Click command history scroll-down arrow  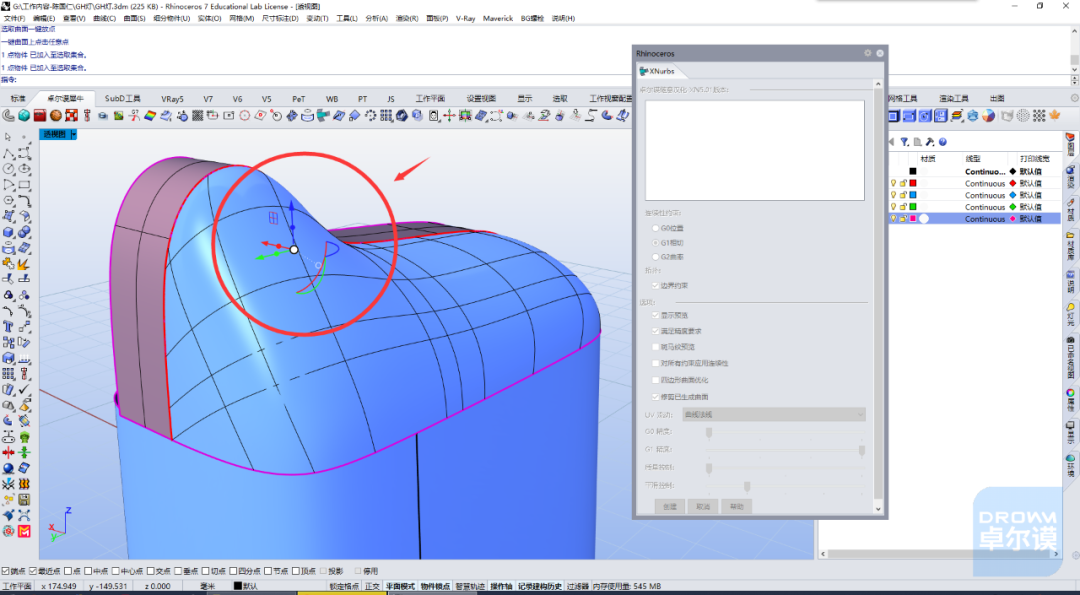tap(1074, 70)
